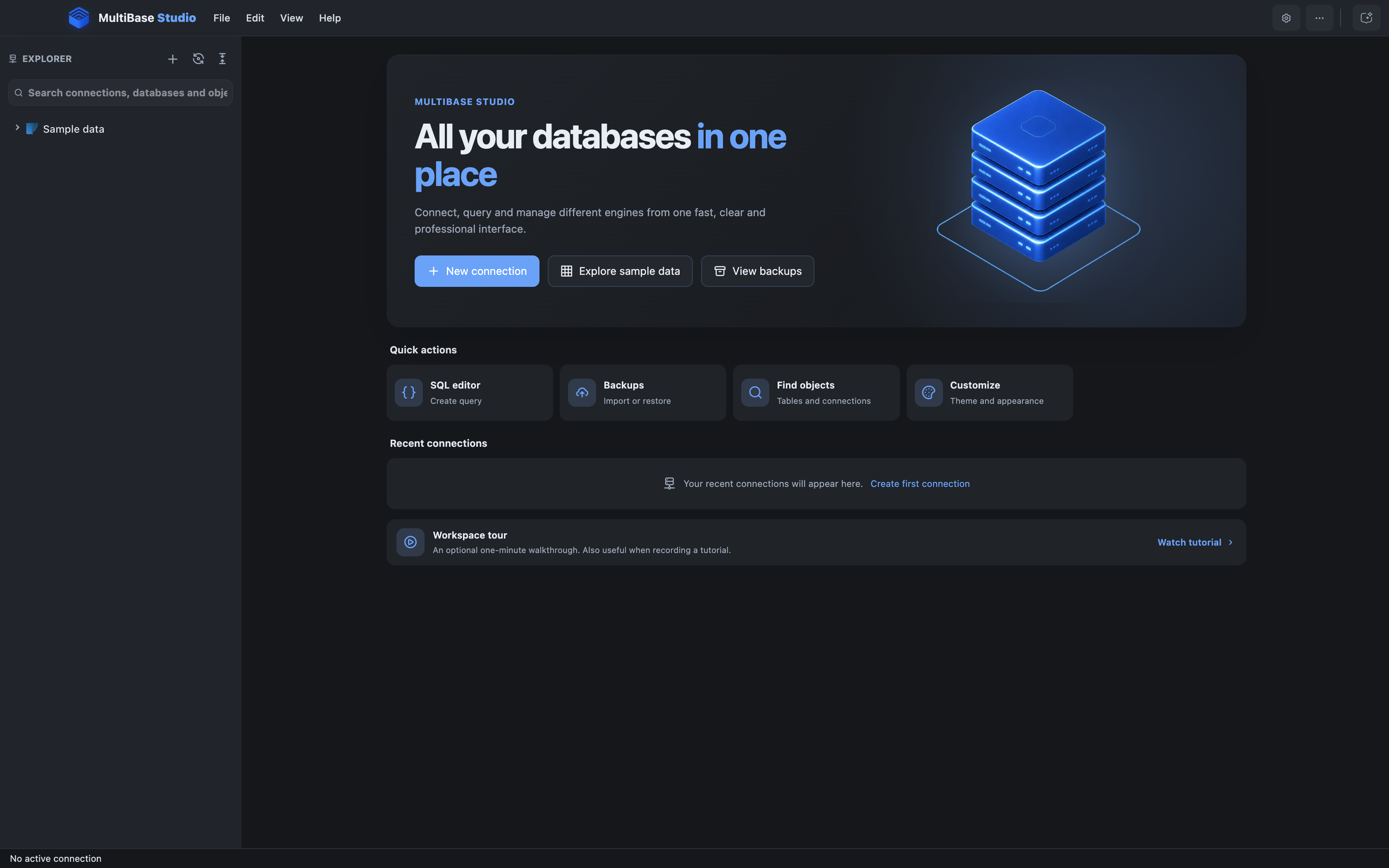
Task: Click the No active connection status text
Action: point(56,859)
